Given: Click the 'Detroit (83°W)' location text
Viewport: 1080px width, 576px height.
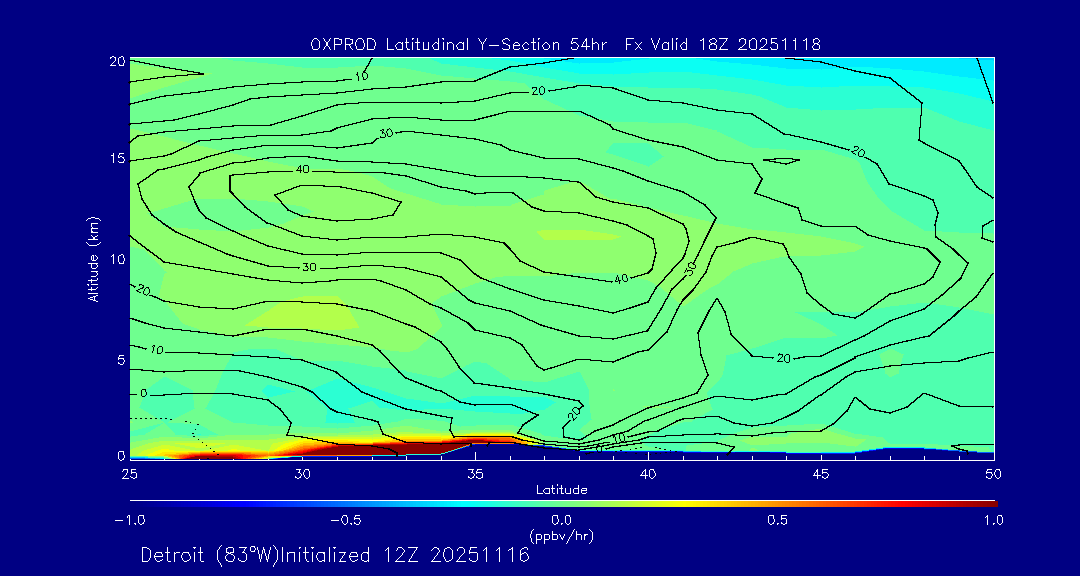Looking at the screenshot, I should coord(209,555).
